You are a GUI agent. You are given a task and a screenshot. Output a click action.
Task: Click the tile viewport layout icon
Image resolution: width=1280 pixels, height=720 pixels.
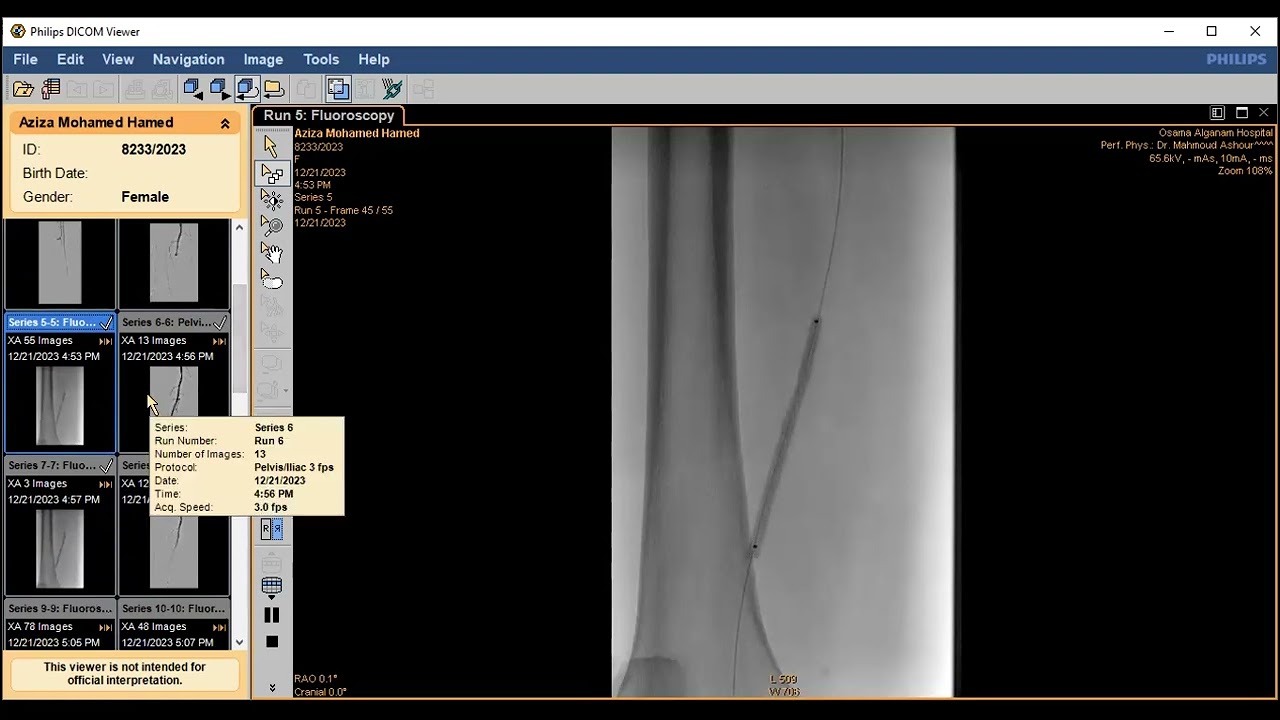pos(1217,113)
